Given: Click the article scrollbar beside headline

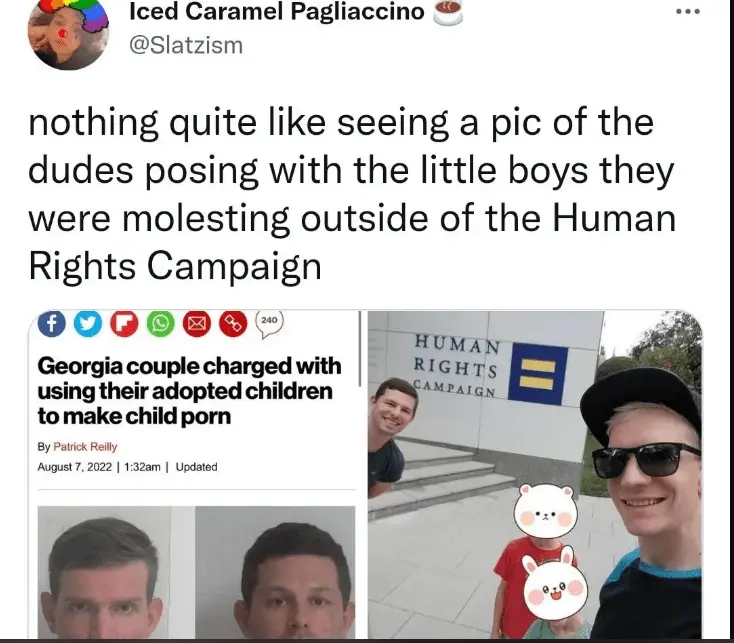Looking at the screenshot, I should (x=360, y=349).
